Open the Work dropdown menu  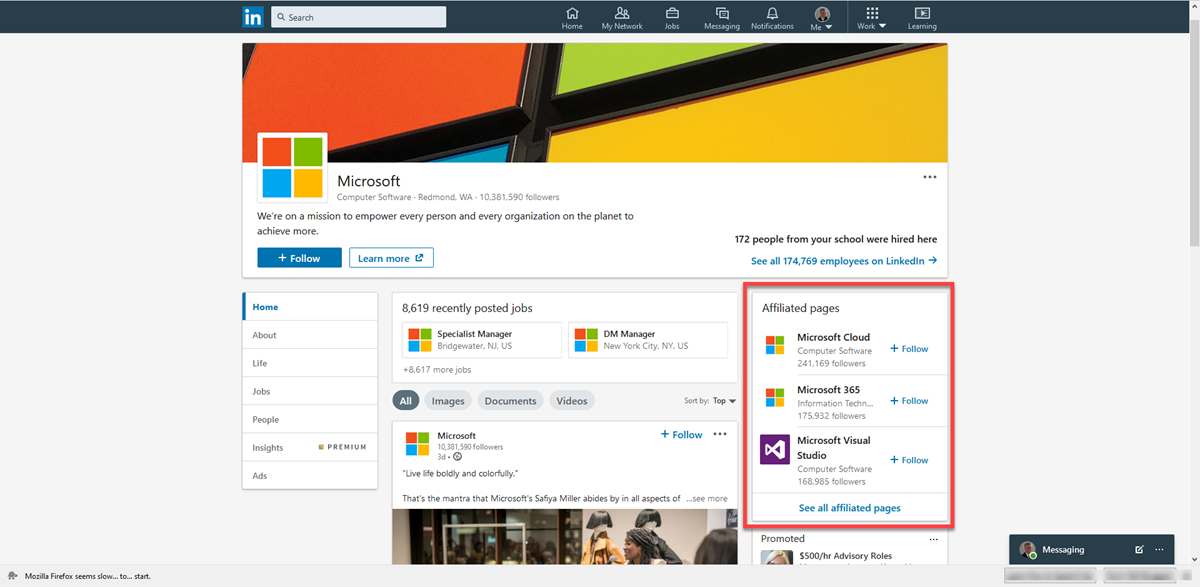coord(871,17)
